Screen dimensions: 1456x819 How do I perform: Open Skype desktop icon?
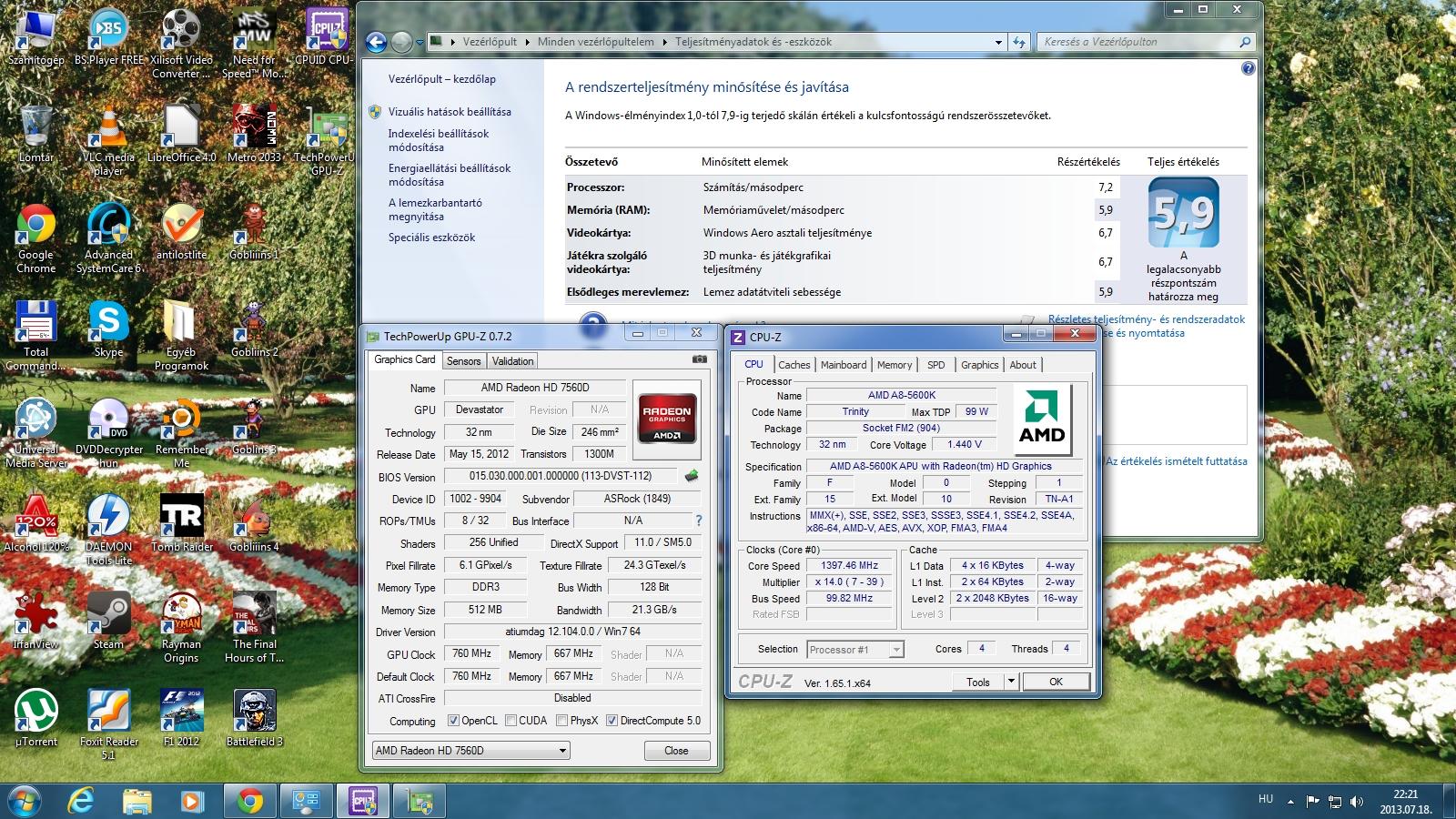[x=108, y=329]
